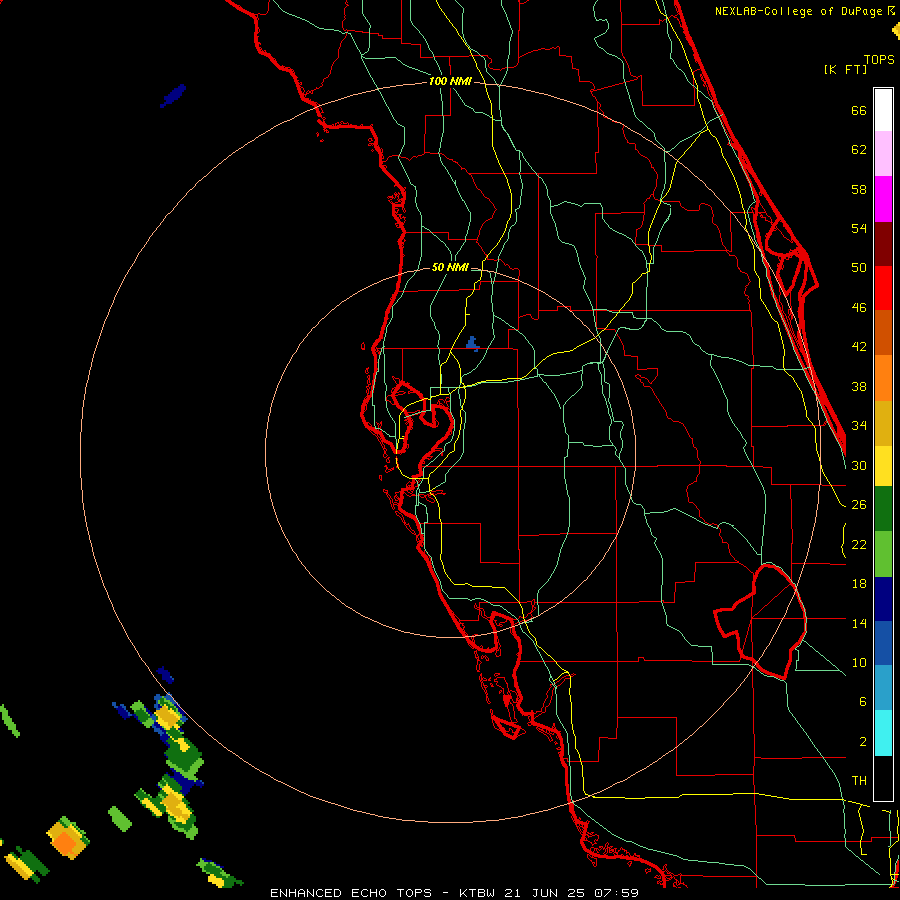Click the orange echo cell at bottom left

pos(67,839)
